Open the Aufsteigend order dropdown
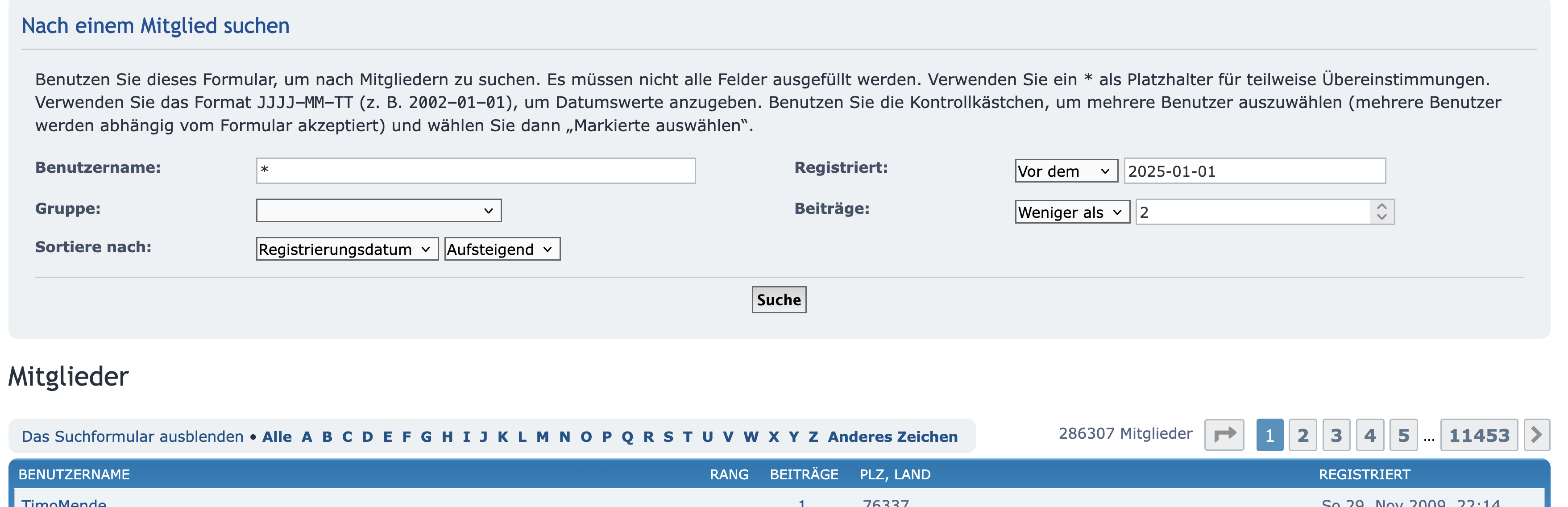Viewport: 1568px width, 507px height. [502, 249]
